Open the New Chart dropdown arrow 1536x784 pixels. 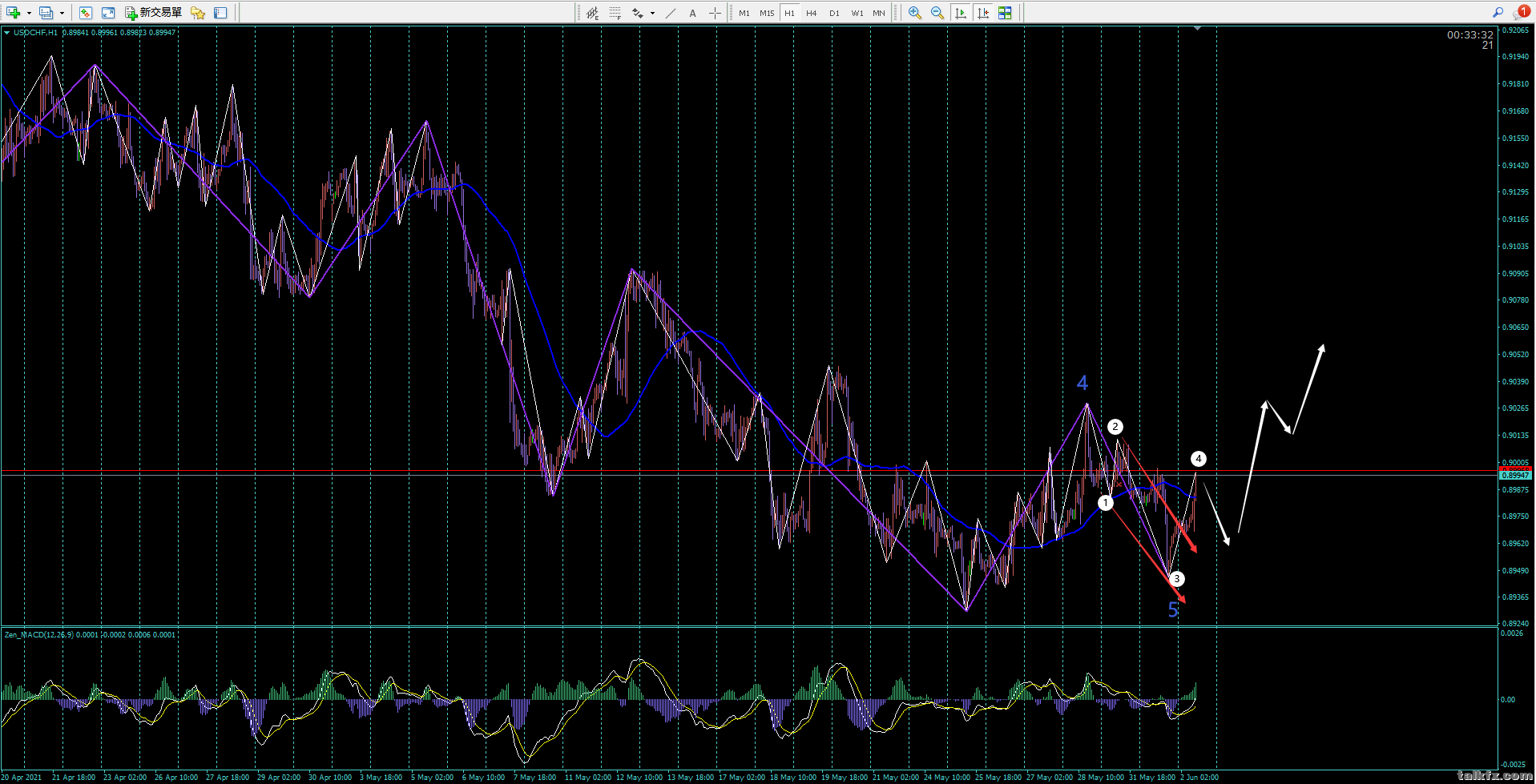[29, 13]
